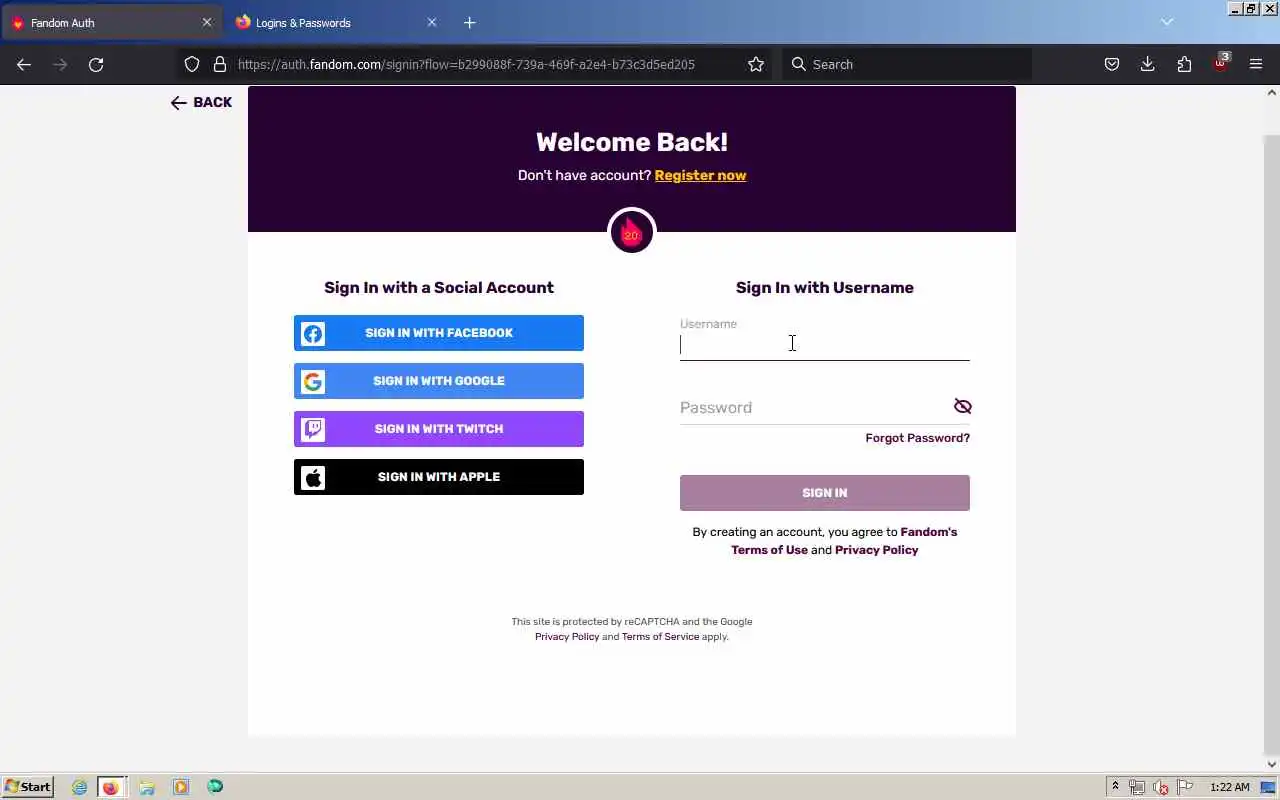This screenshot has height=800, width=1280.
Task: Click the Firefox taskbar icon
Action: [x=110, y=787]
